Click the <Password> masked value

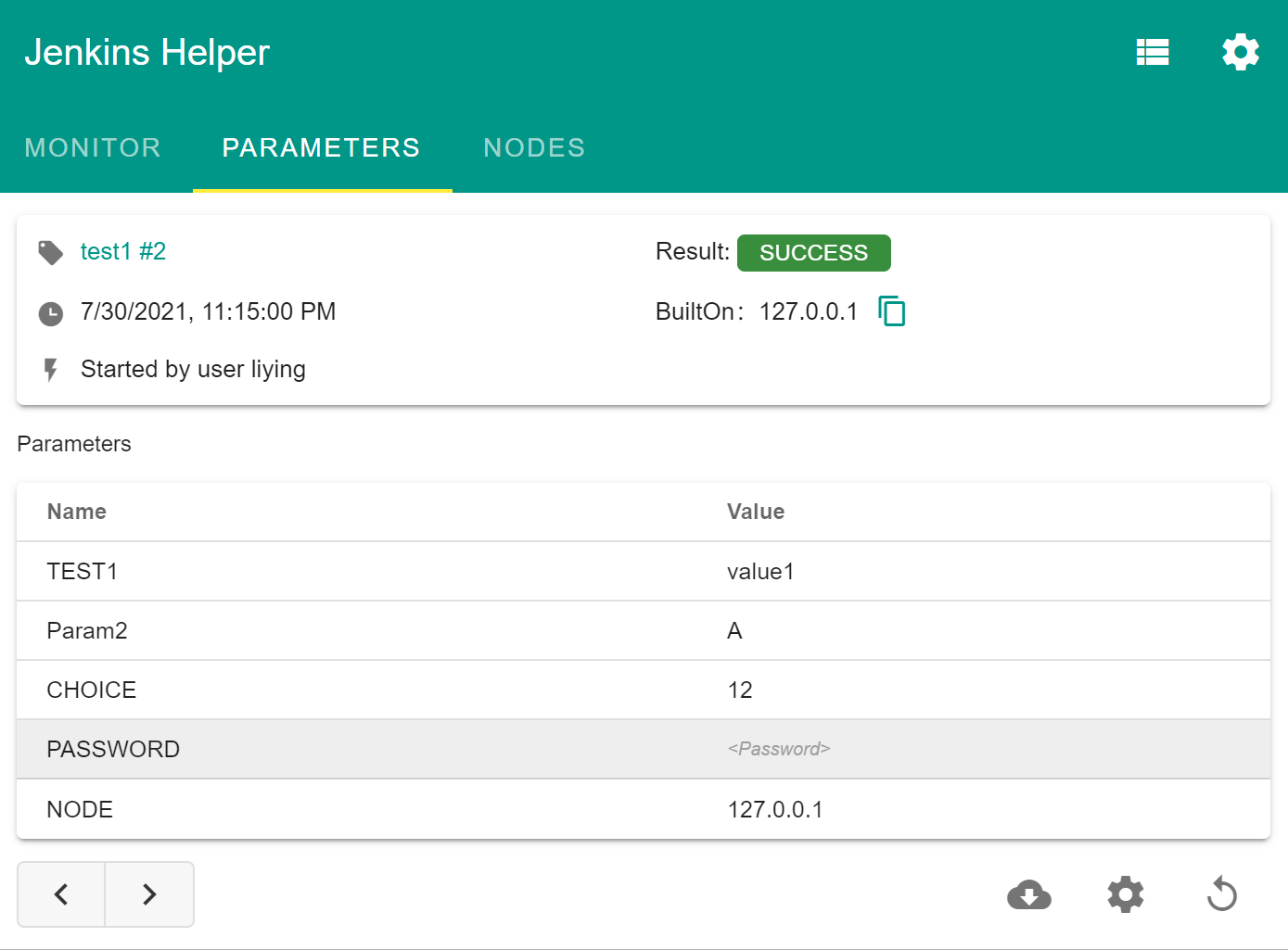(779, 749)
